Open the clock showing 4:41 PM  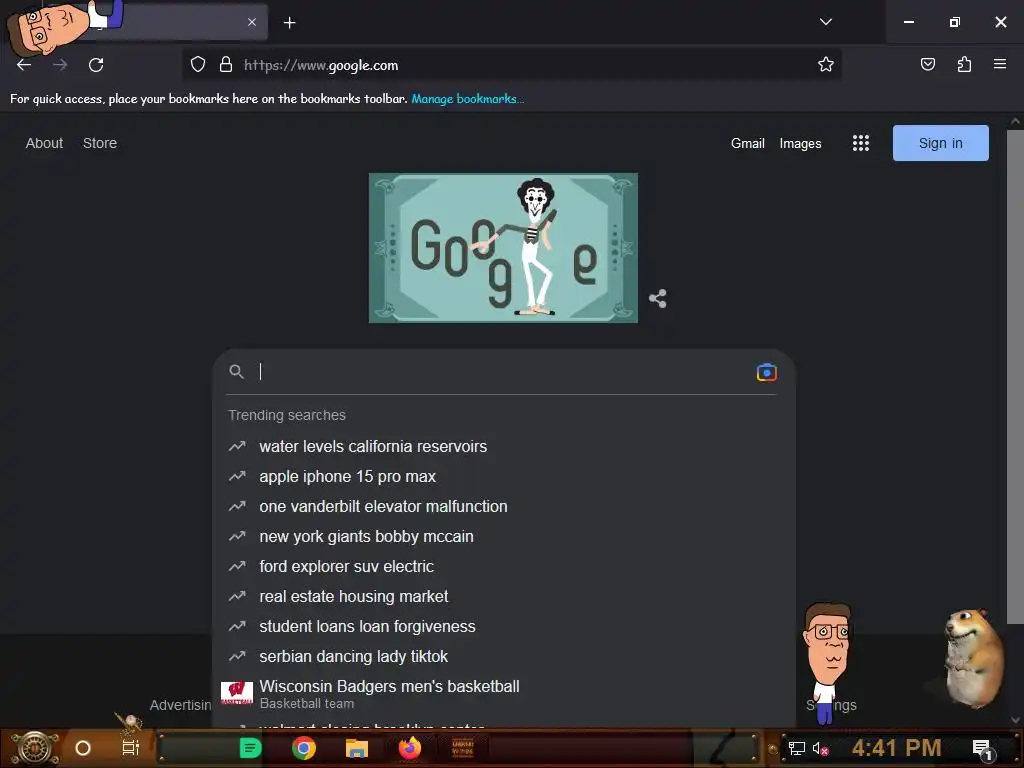pyautogui.click(x=896, y=748)
